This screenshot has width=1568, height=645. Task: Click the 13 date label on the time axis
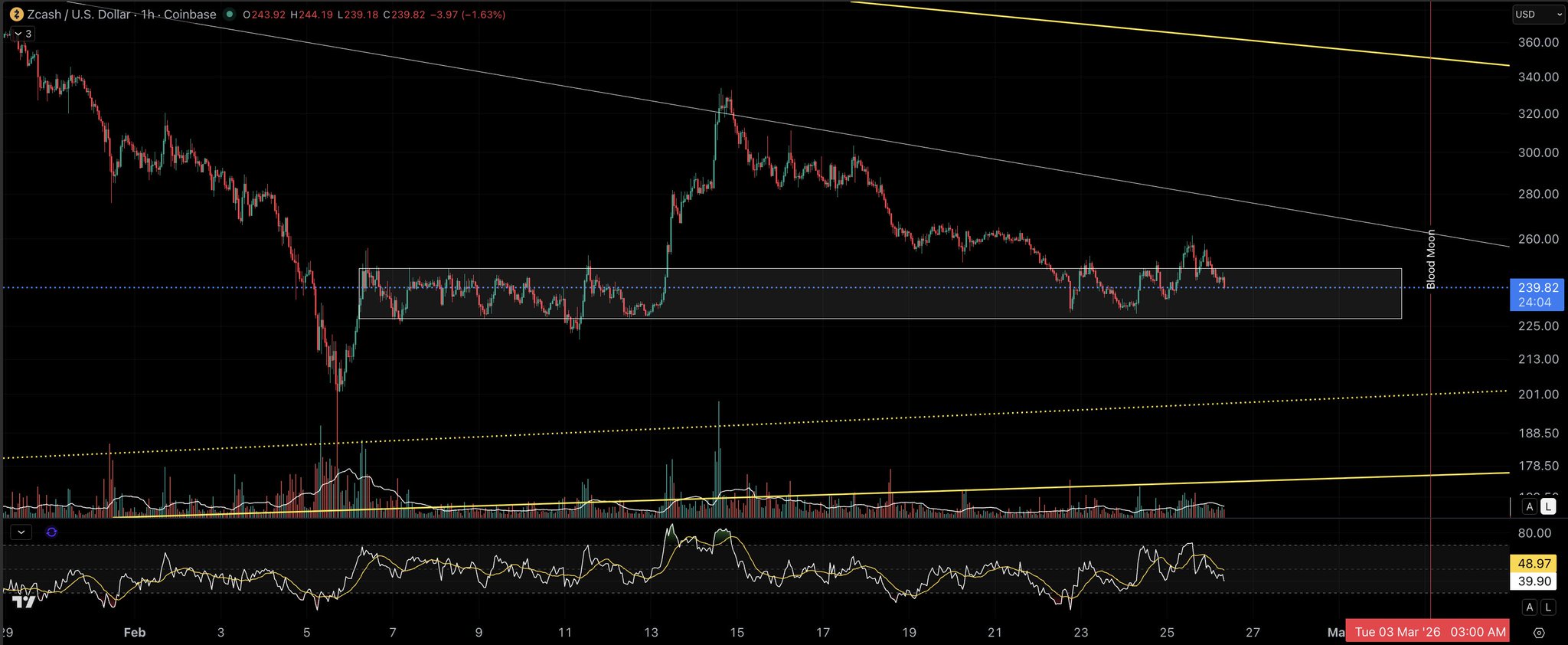click(x=651, y=633)
